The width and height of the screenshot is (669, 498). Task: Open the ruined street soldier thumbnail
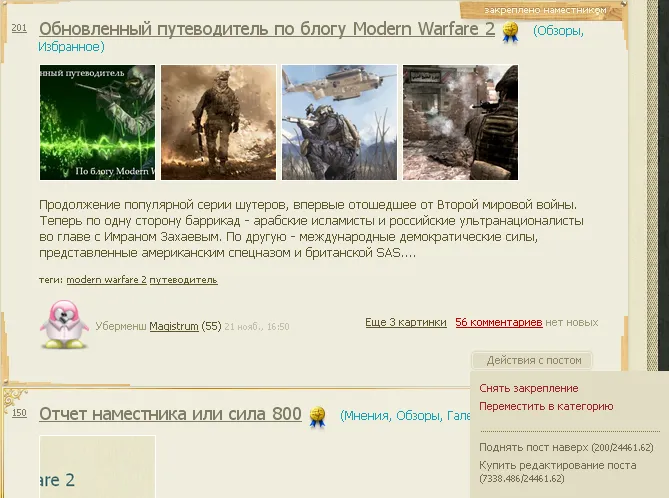[x=460, y=122]
